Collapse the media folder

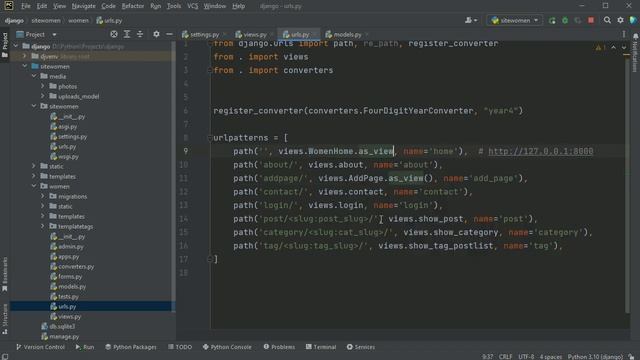click(x=34, y=76)
